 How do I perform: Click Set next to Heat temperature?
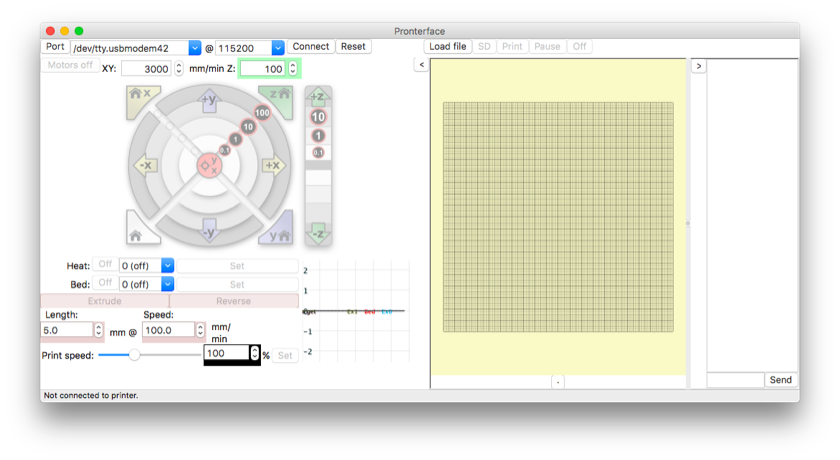tap(237, 266)
